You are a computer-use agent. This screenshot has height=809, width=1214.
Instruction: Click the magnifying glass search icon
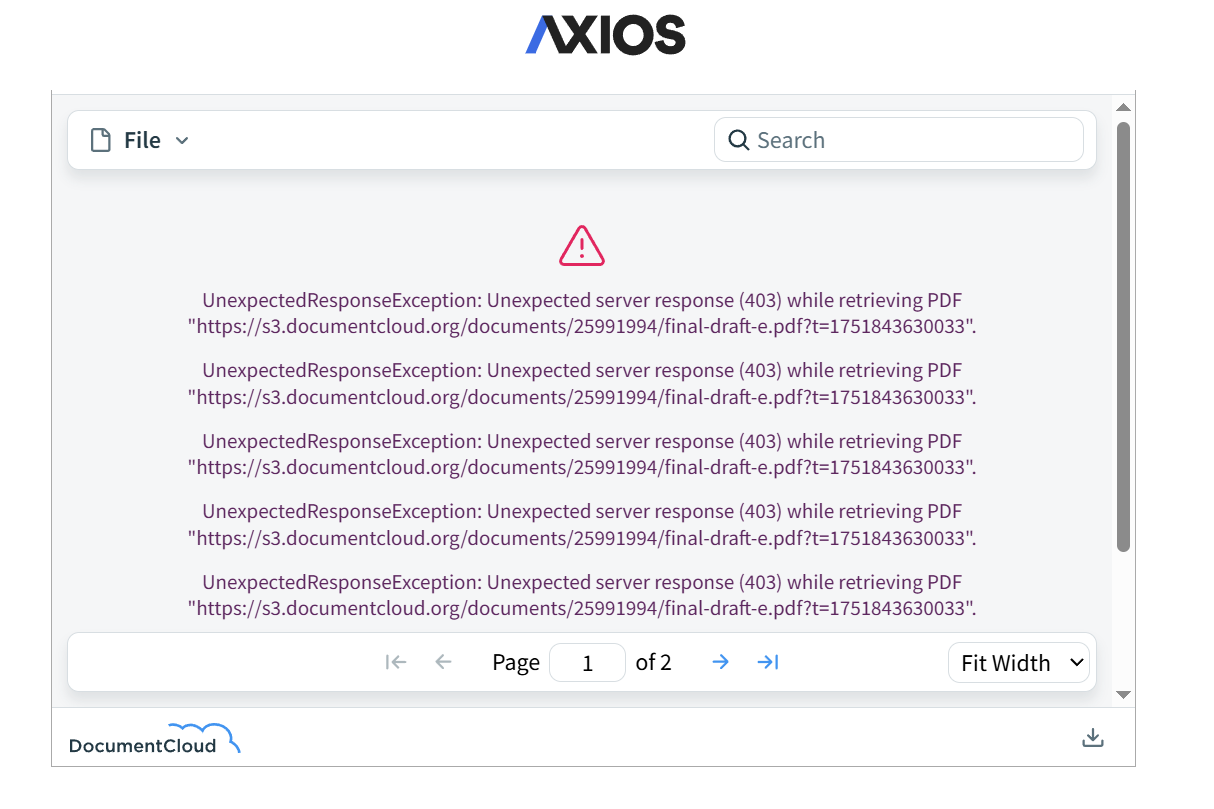coord(739,140)
